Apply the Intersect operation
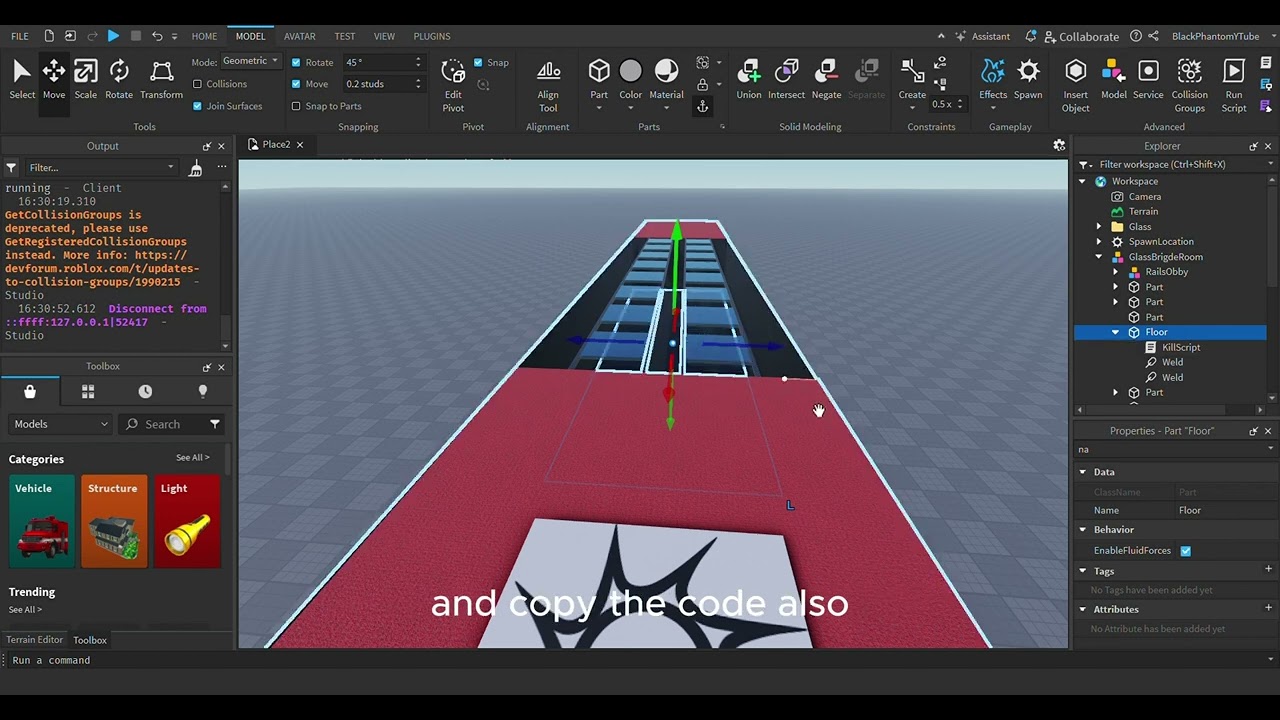The width and height of the screenshot is (1280, 720). [786, 80]
